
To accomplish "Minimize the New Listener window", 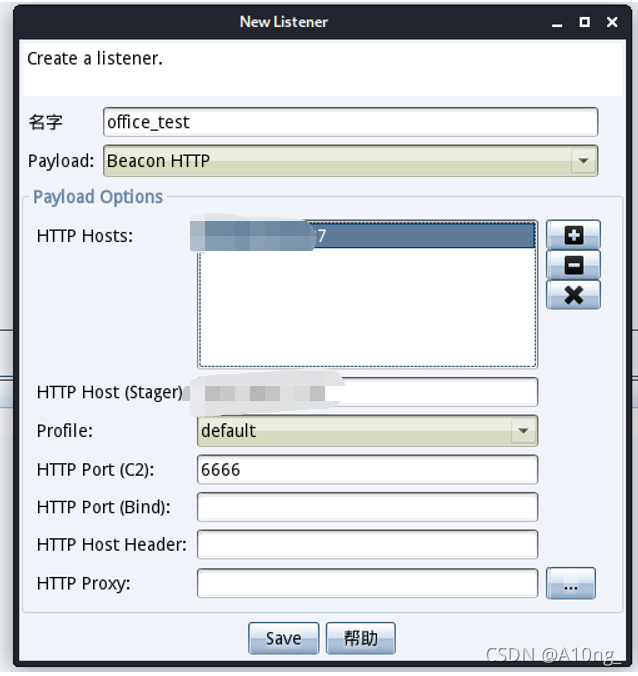I will (557, 22).
